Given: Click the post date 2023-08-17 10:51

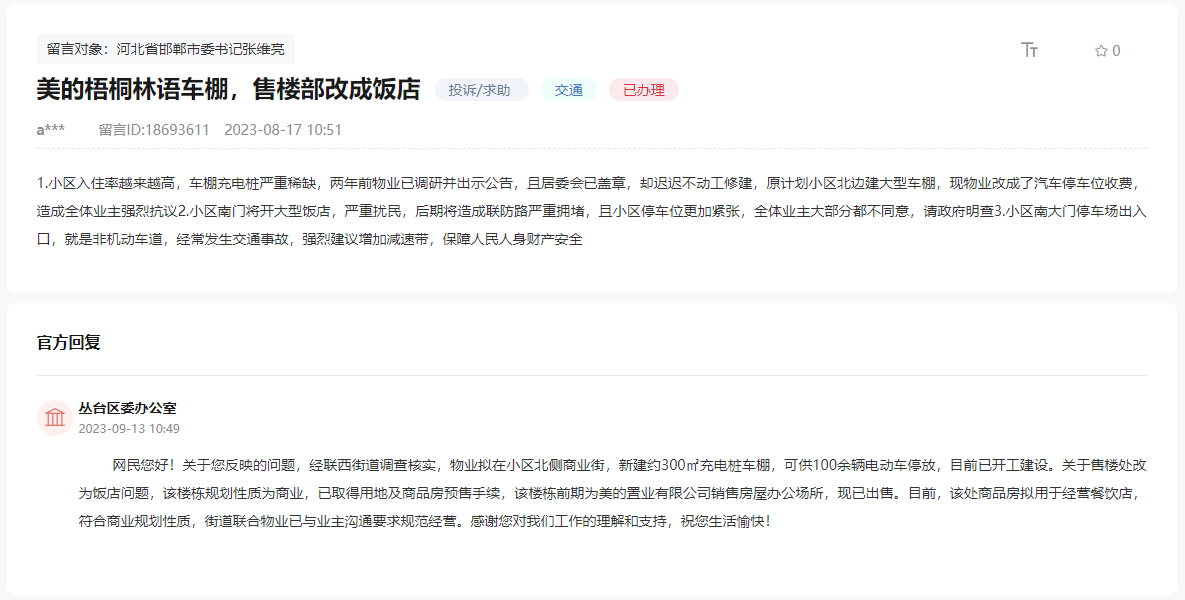Looking at the screenshot, I should (283, 130).
